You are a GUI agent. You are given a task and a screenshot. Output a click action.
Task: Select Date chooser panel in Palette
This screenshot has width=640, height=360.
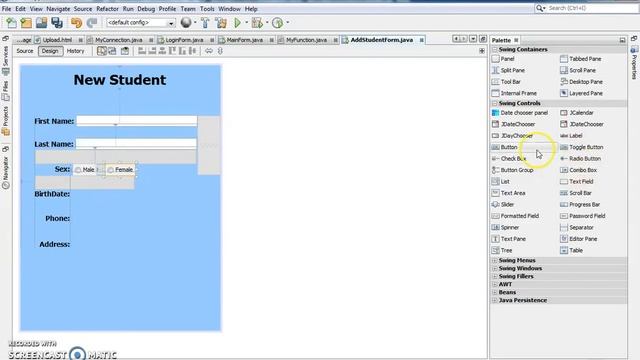point(520,113)
